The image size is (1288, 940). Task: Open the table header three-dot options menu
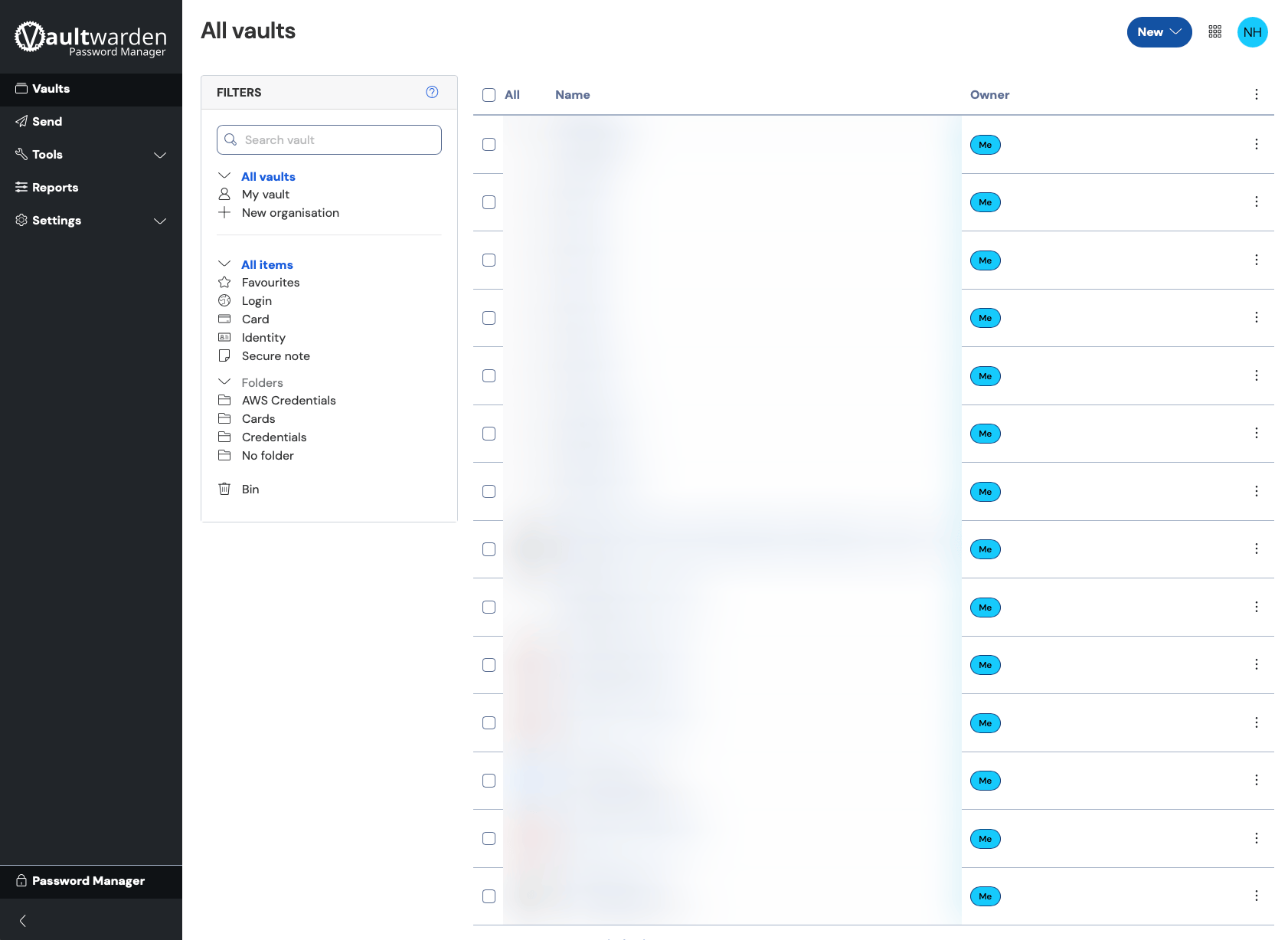1256,94
